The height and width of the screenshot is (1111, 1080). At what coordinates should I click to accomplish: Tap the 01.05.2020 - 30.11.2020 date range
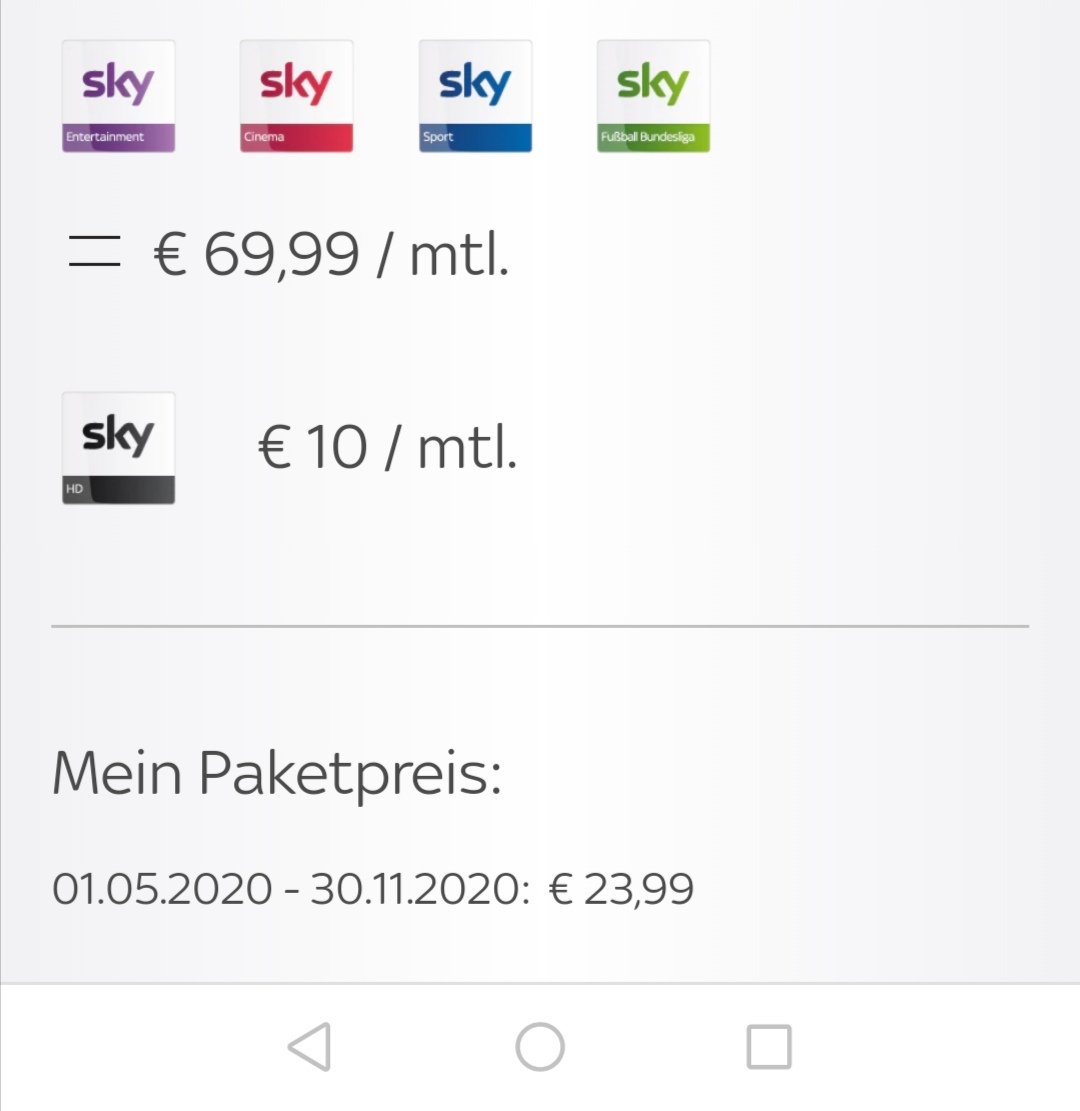click(291, 889)
